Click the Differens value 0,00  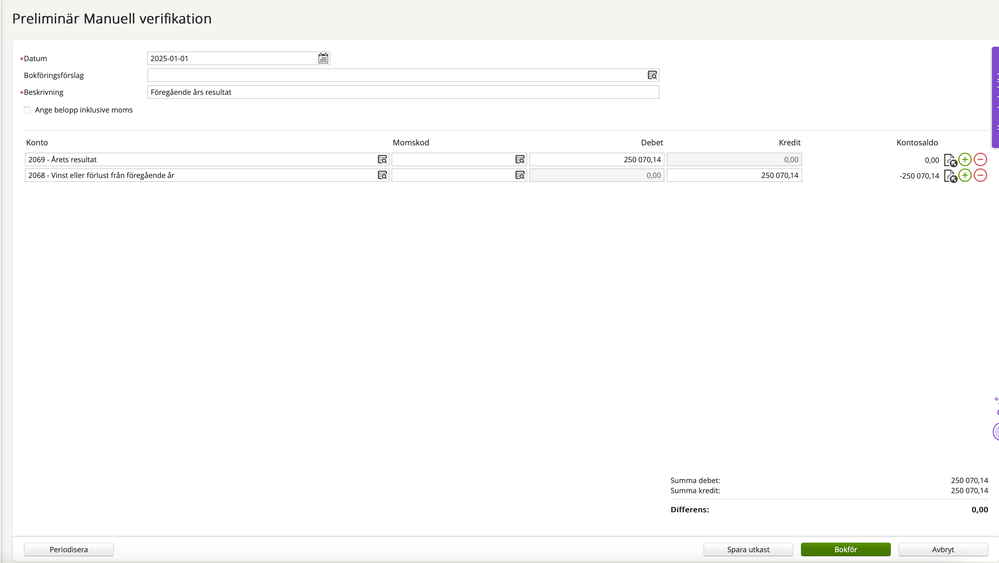point(980,510)
